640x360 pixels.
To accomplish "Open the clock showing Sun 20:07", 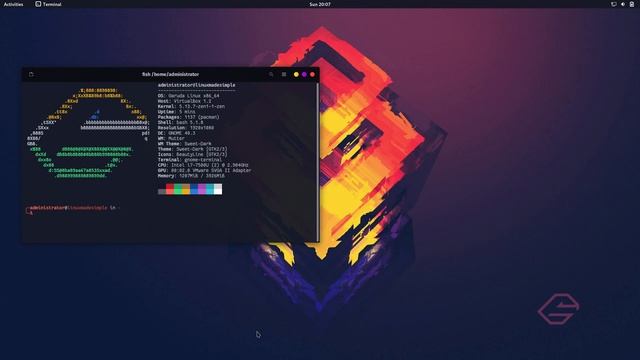I will [x=320, y=4].
